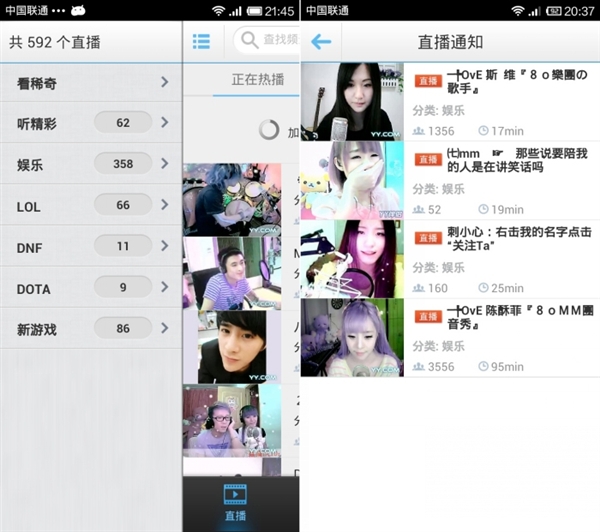The image size is (600, 532).
Task: Expand the DOTA category chevron
Action: (165, 287)
